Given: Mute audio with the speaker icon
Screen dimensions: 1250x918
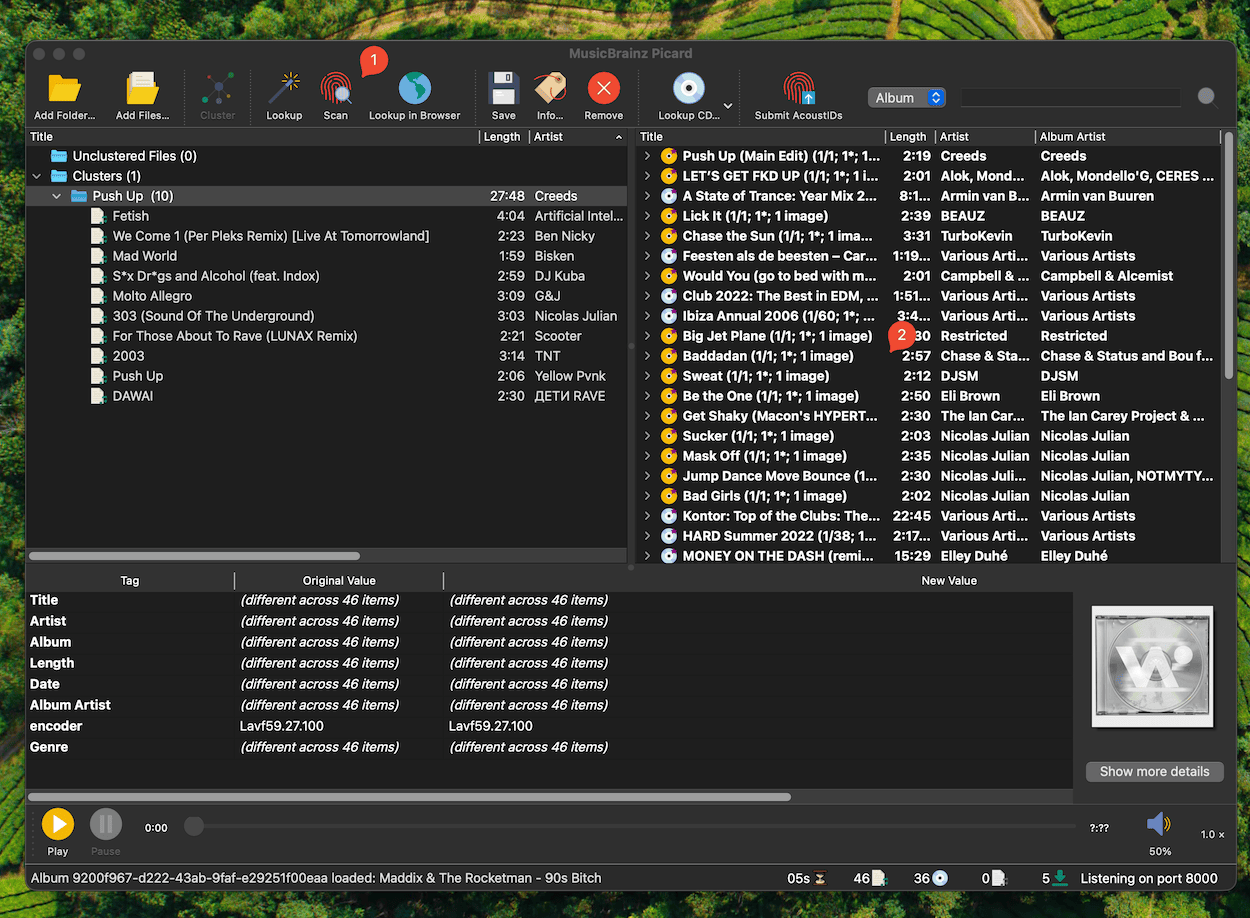Looking at the screenshot, I should 1158,824.
